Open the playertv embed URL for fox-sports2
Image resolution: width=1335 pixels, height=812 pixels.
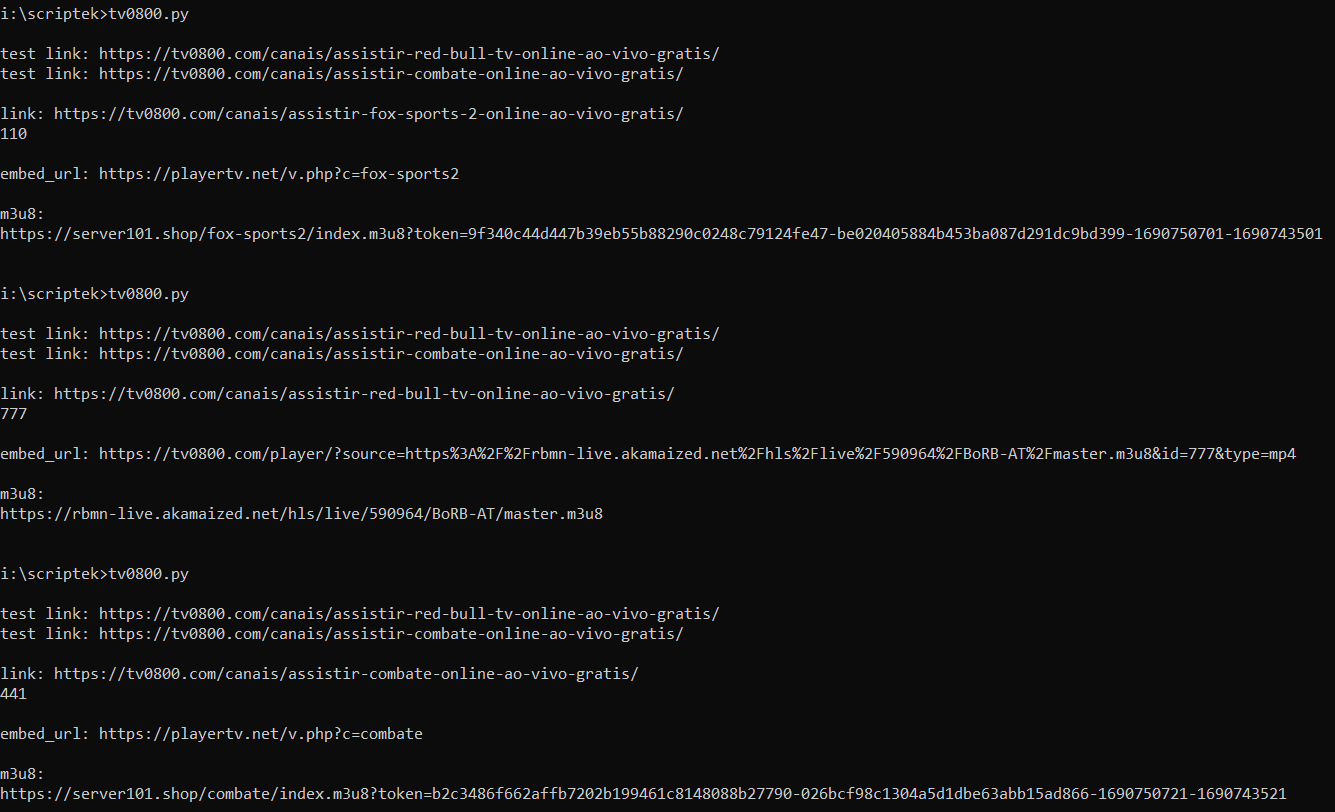pos(278,174)
